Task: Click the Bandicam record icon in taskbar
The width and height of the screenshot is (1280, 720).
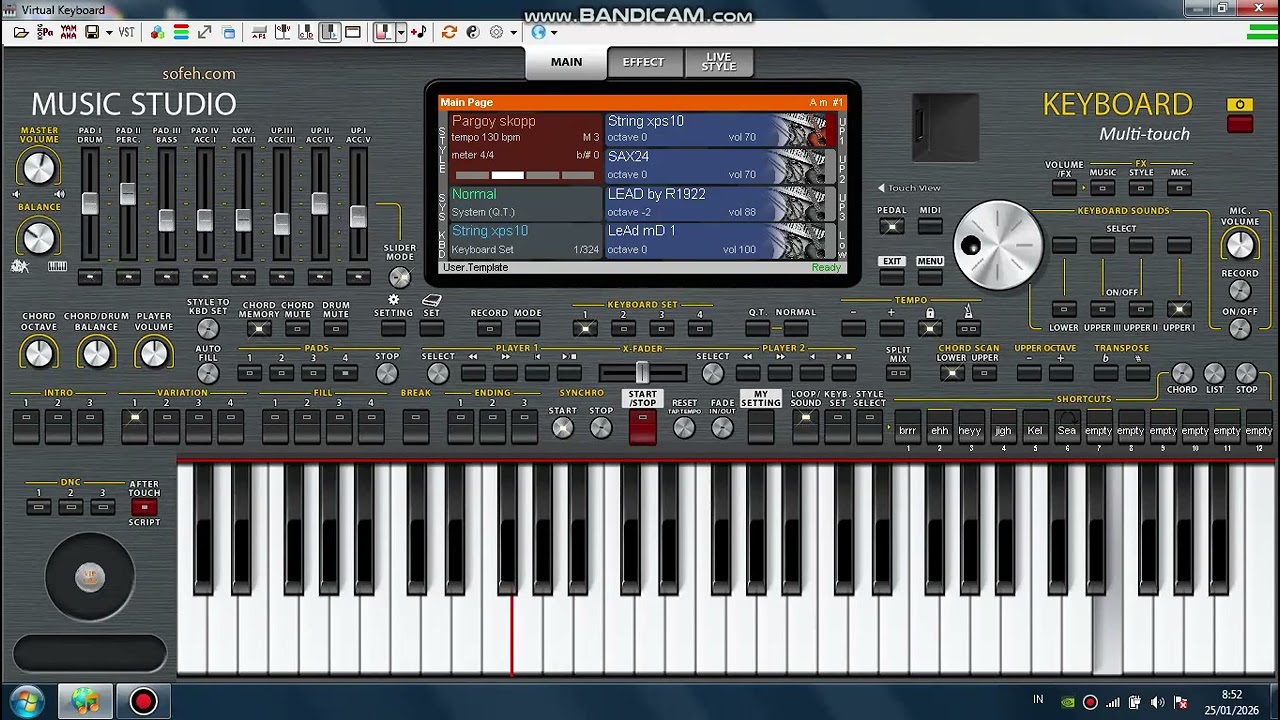Action: 143,701
